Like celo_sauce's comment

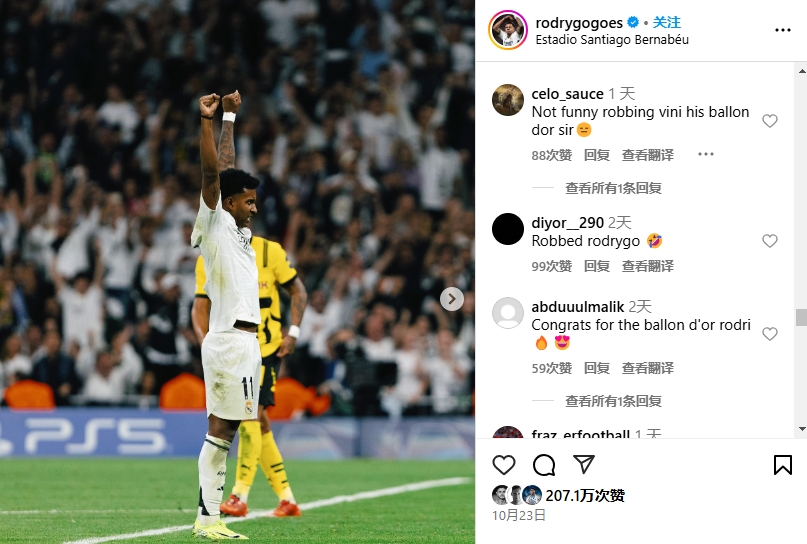769,121
